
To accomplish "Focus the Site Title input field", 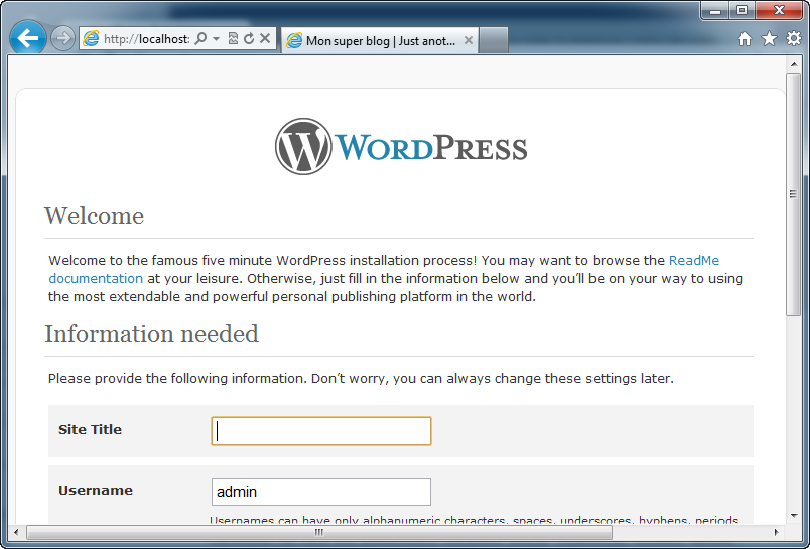I will 321,431.
